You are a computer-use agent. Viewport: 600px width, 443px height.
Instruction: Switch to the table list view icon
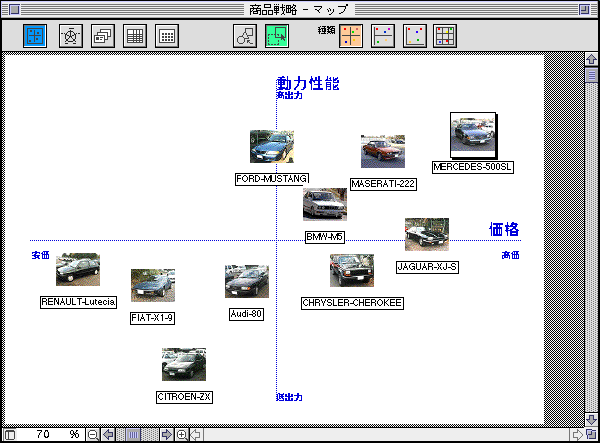coord(135,36)
